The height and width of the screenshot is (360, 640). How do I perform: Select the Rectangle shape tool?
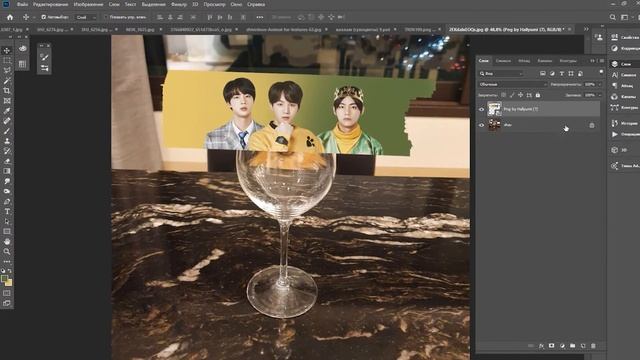[x=7, y=231]
